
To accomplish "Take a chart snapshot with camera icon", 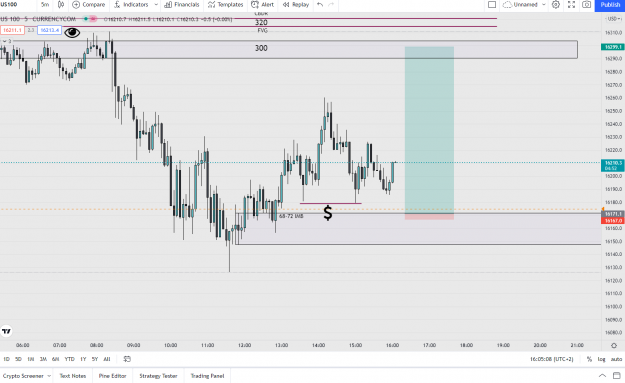I will click(x=586, y=5).
